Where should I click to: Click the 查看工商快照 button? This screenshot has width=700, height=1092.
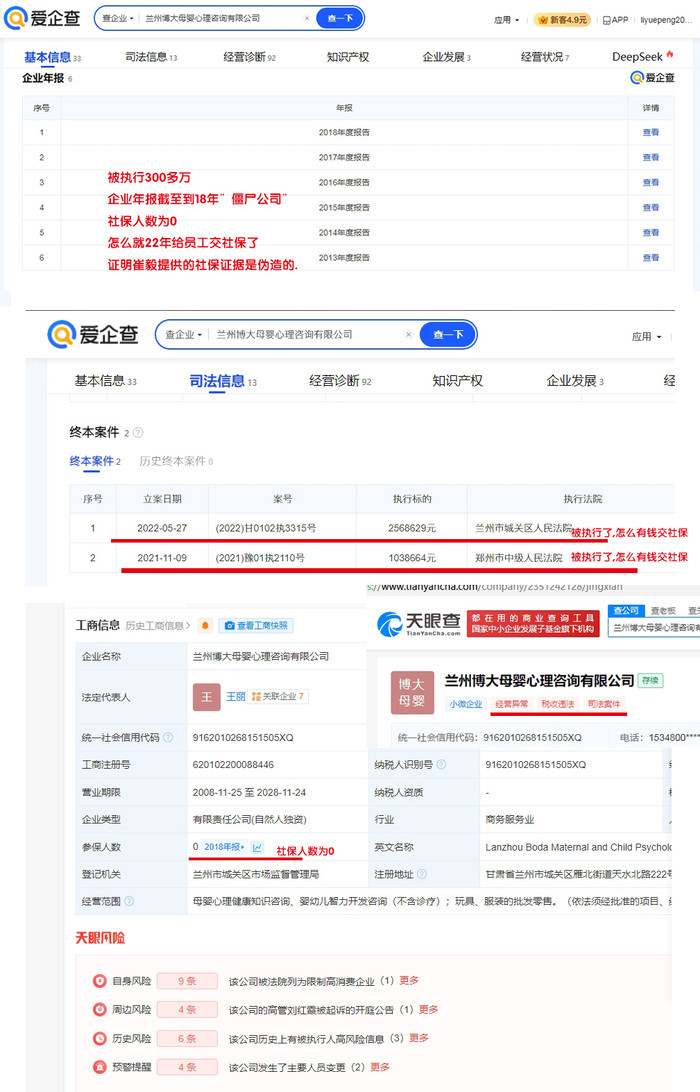255,625
